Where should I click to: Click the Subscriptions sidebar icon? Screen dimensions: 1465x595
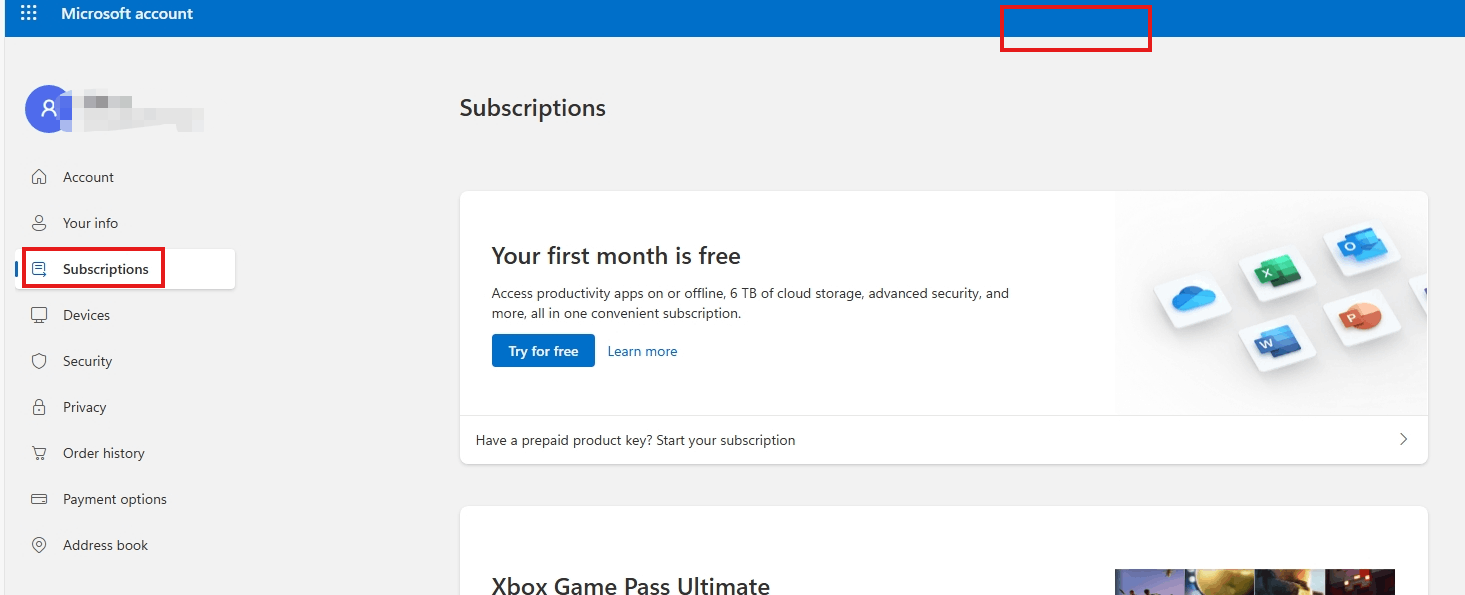pos(39,269)
